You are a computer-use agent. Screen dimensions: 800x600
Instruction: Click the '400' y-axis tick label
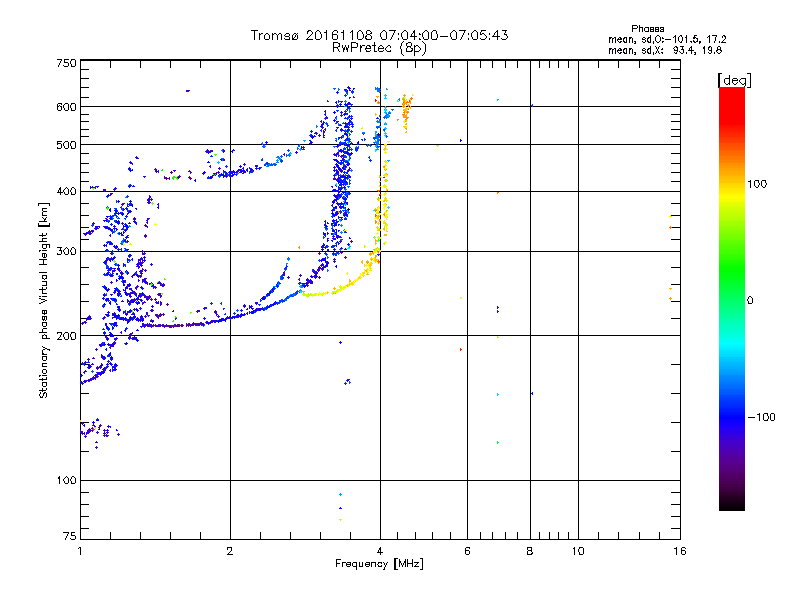66,191
